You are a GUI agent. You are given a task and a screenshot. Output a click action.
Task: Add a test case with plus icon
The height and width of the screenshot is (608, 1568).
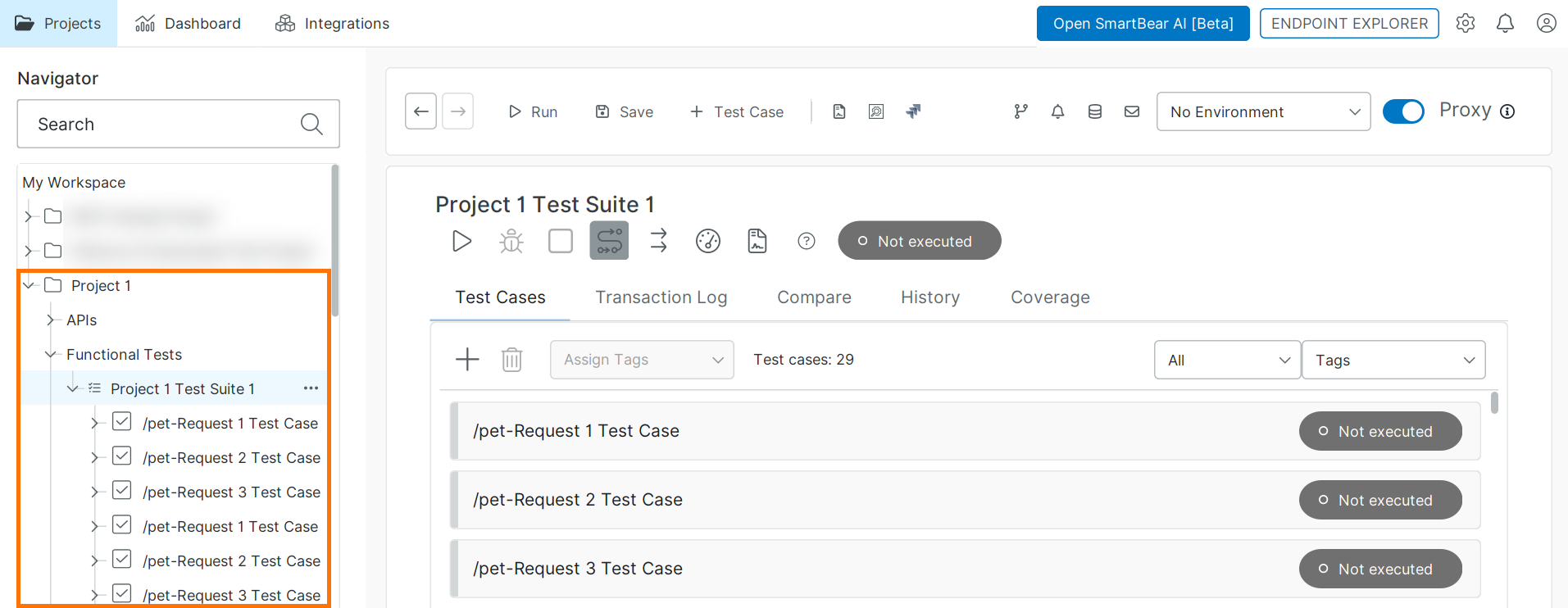point(467,359)
